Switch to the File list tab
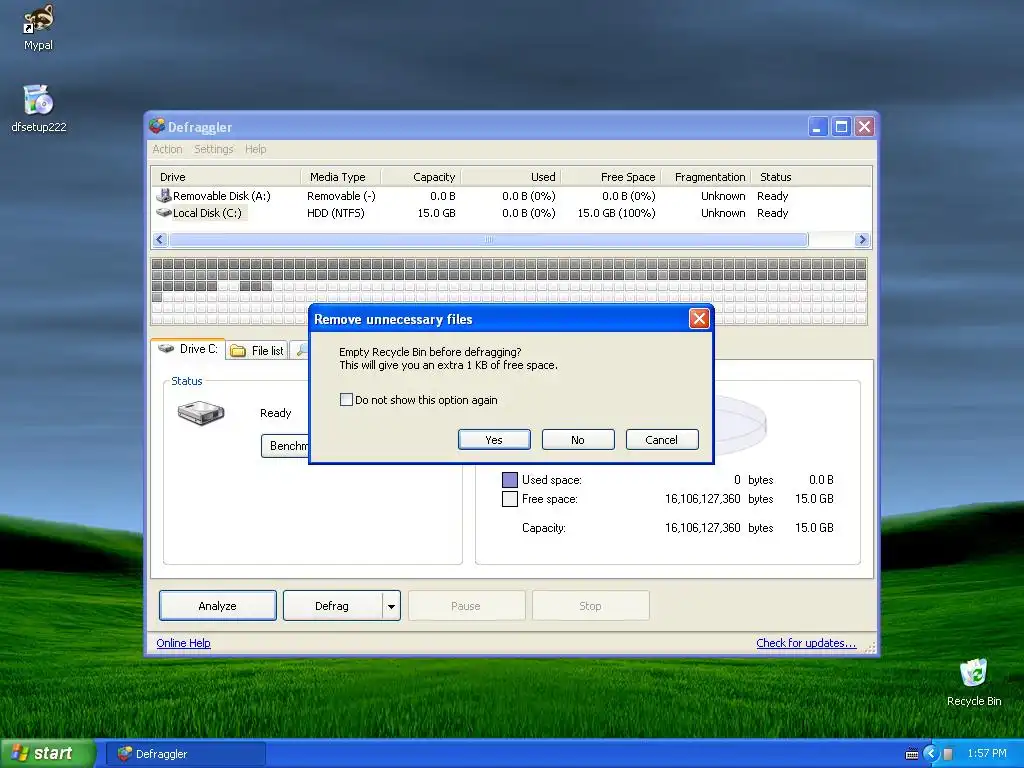Image resolution: width=1024 pixels, height=768 pixels. [x=258, y=351]
